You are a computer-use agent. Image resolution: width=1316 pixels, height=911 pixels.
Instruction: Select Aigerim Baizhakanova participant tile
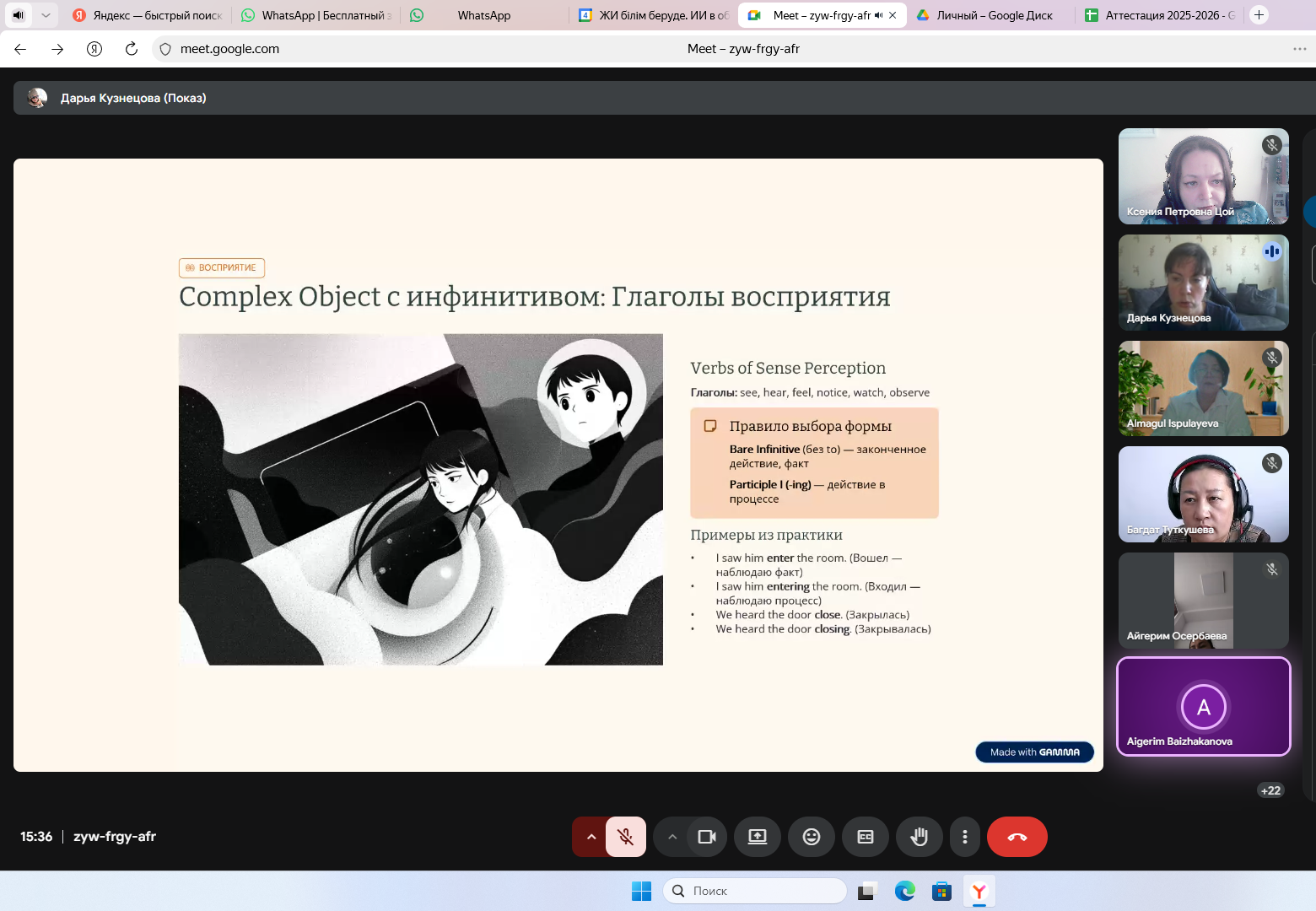coord(1203,707)
